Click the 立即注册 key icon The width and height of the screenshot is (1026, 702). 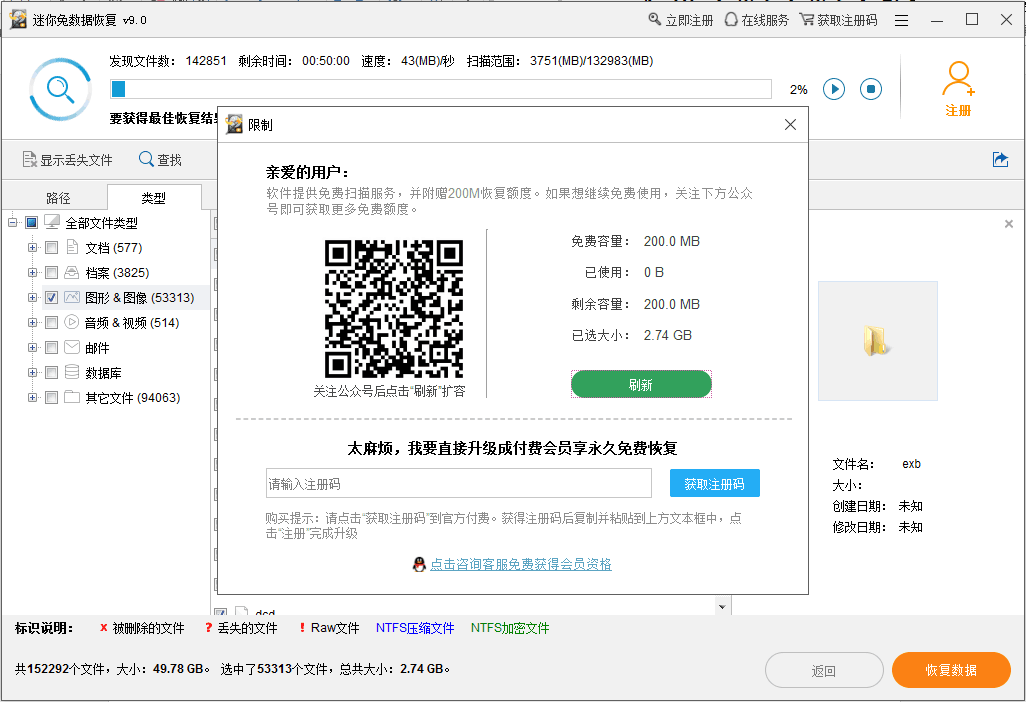pyautogui.click(x=654, y=20)
